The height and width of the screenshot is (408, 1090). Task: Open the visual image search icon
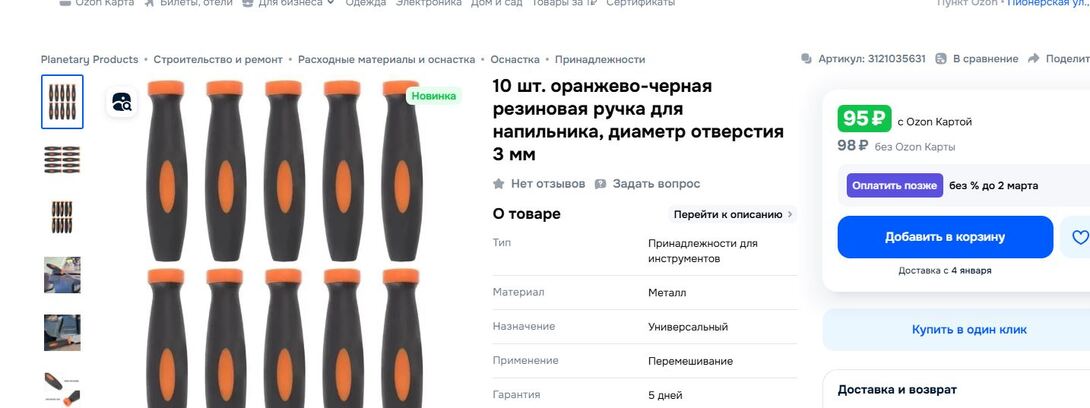click(x=122, y=102)
